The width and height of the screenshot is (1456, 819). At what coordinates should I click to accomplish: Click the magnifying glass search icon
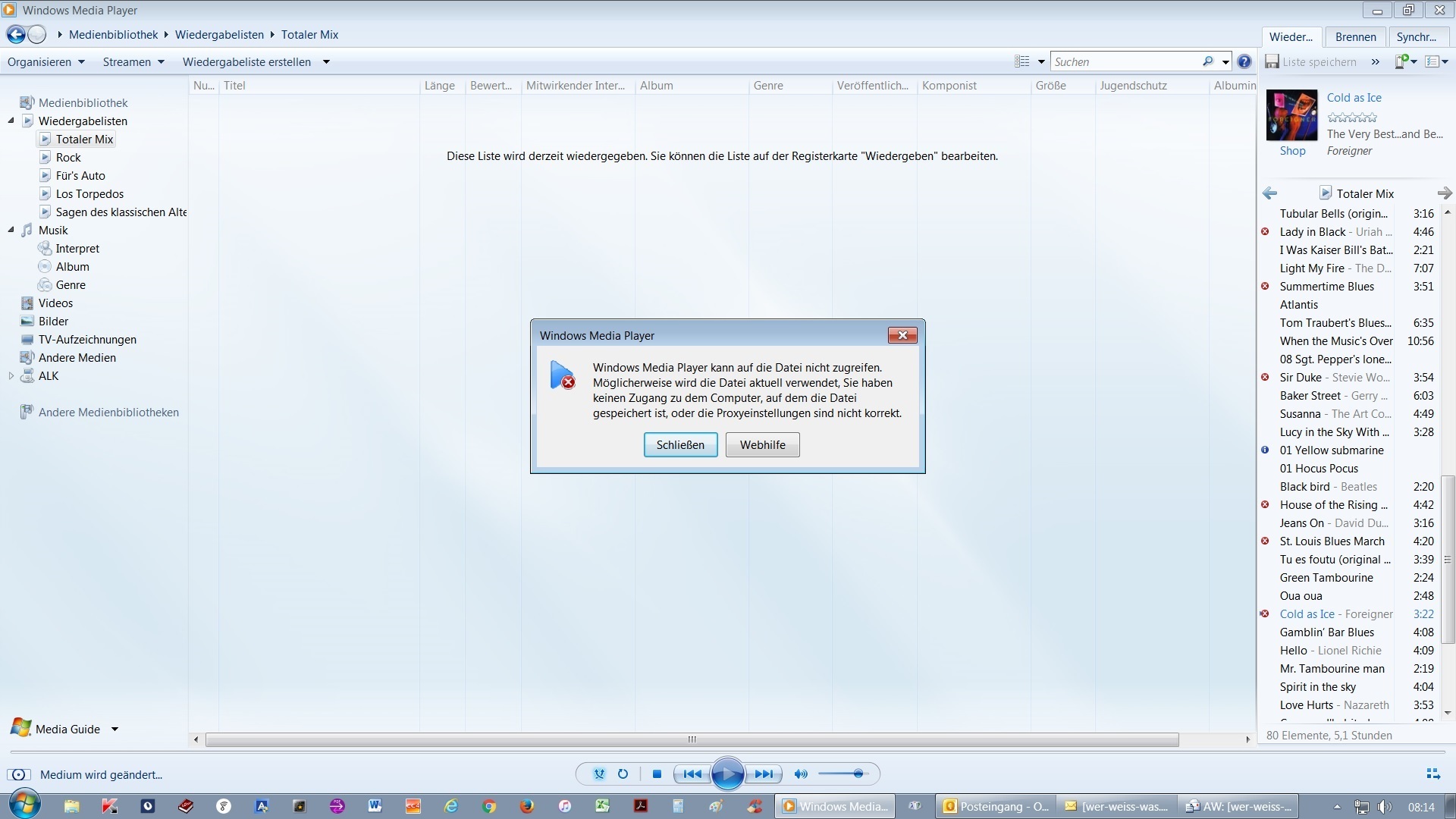click(x=1208, y=62)
